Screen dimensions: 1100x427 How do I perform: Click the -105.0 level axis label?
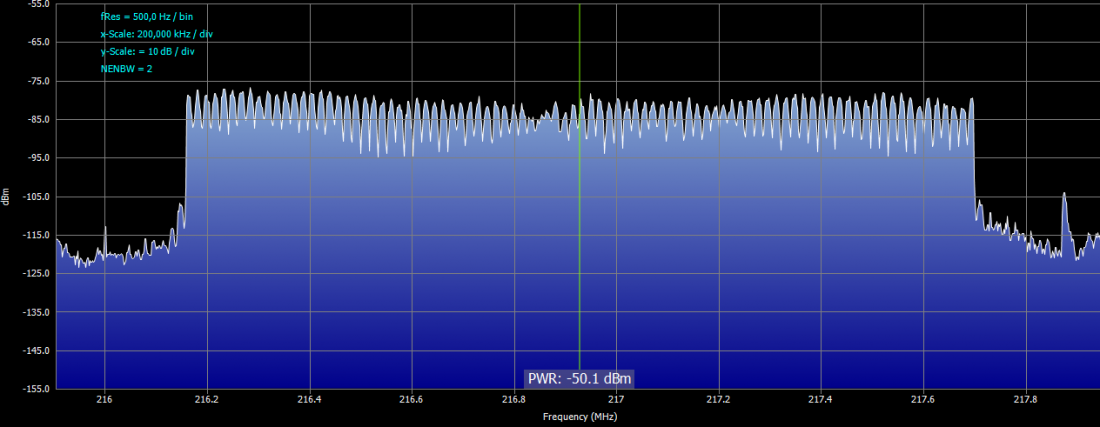[x=37, y=196]
